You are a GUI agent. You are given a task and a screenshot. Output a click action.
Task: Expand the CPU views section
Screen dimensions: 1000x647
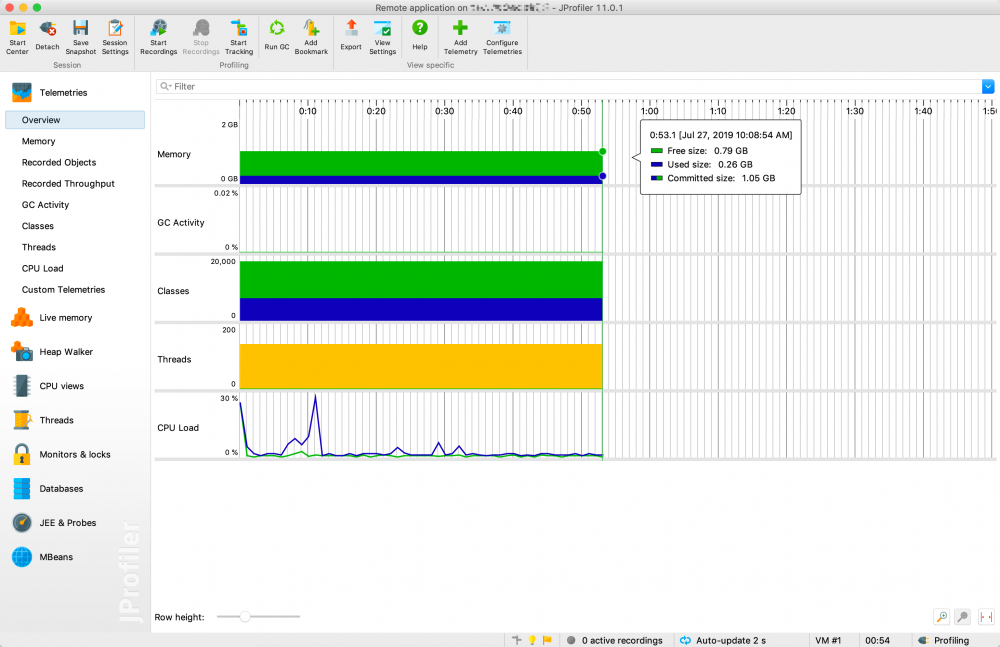pos(61,386)
